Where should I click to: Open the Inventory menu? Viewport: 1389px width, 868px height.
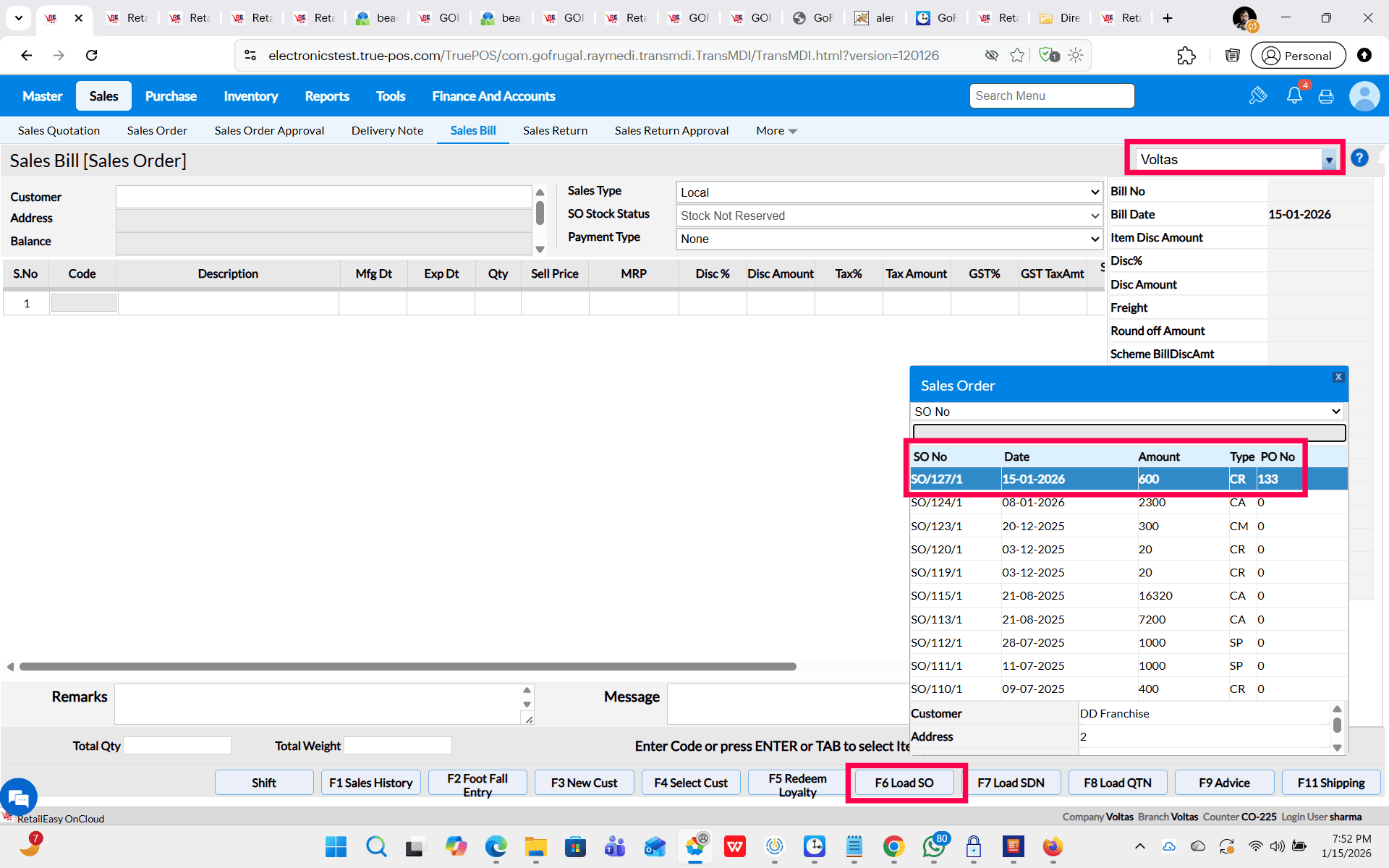click(250, 96)
